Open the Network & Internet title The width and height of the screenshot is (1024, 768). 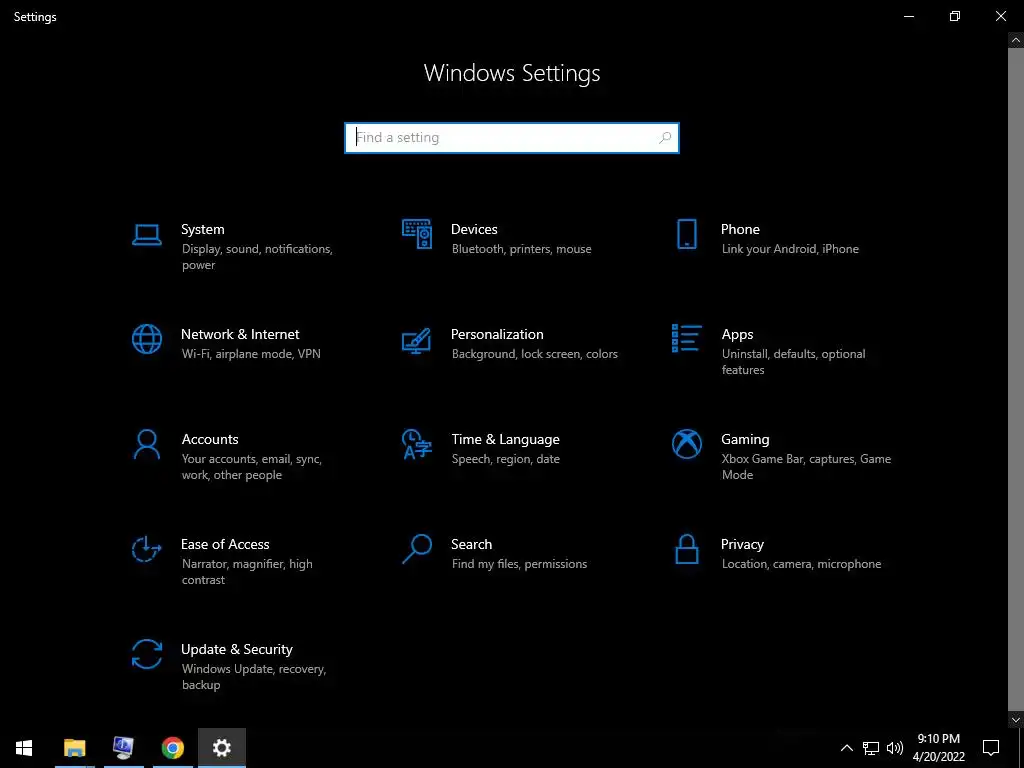(240, 334)
